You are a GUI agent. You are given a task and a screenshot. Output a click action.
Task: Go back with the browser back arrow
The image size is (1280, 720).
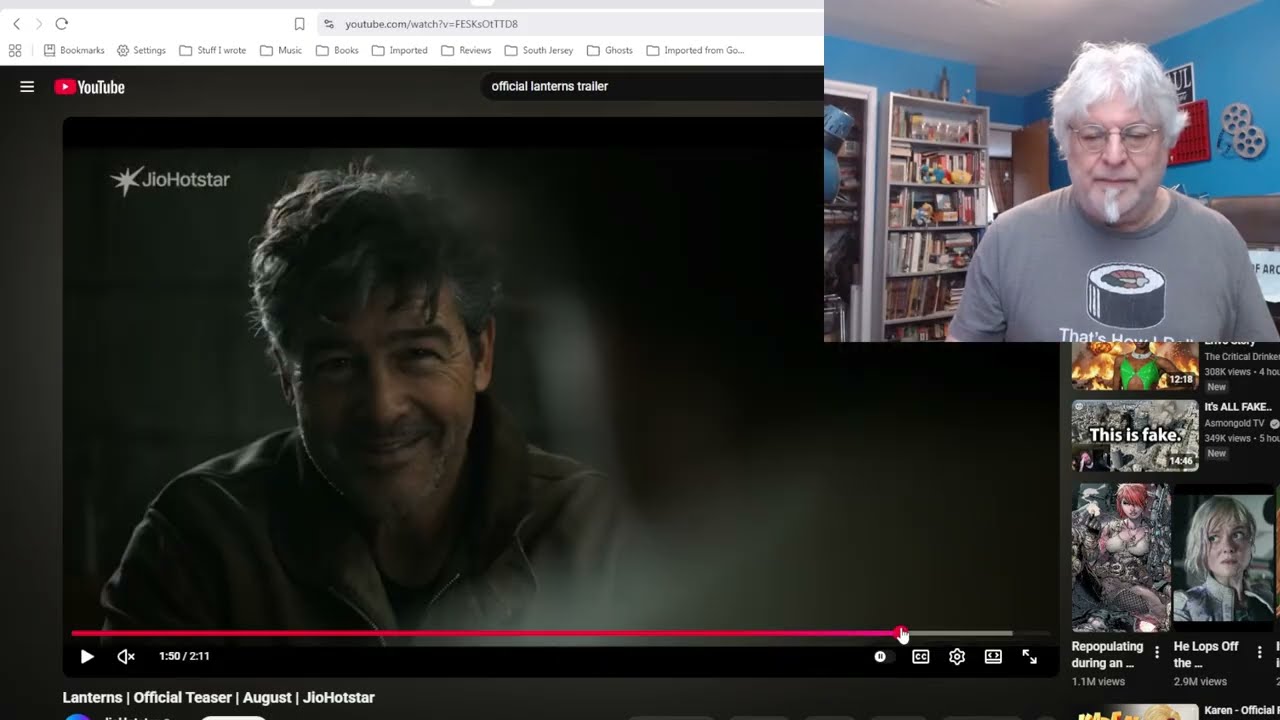click(16, 23)
